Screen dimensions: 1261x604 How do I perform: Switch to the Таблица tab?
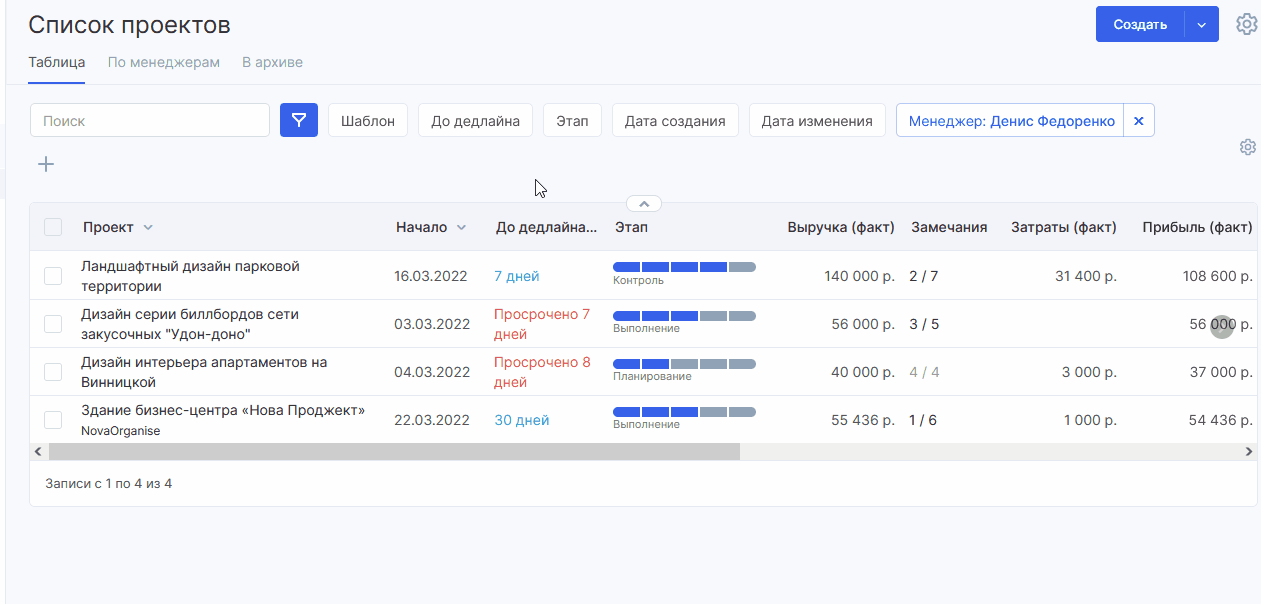tap(56, 62)
